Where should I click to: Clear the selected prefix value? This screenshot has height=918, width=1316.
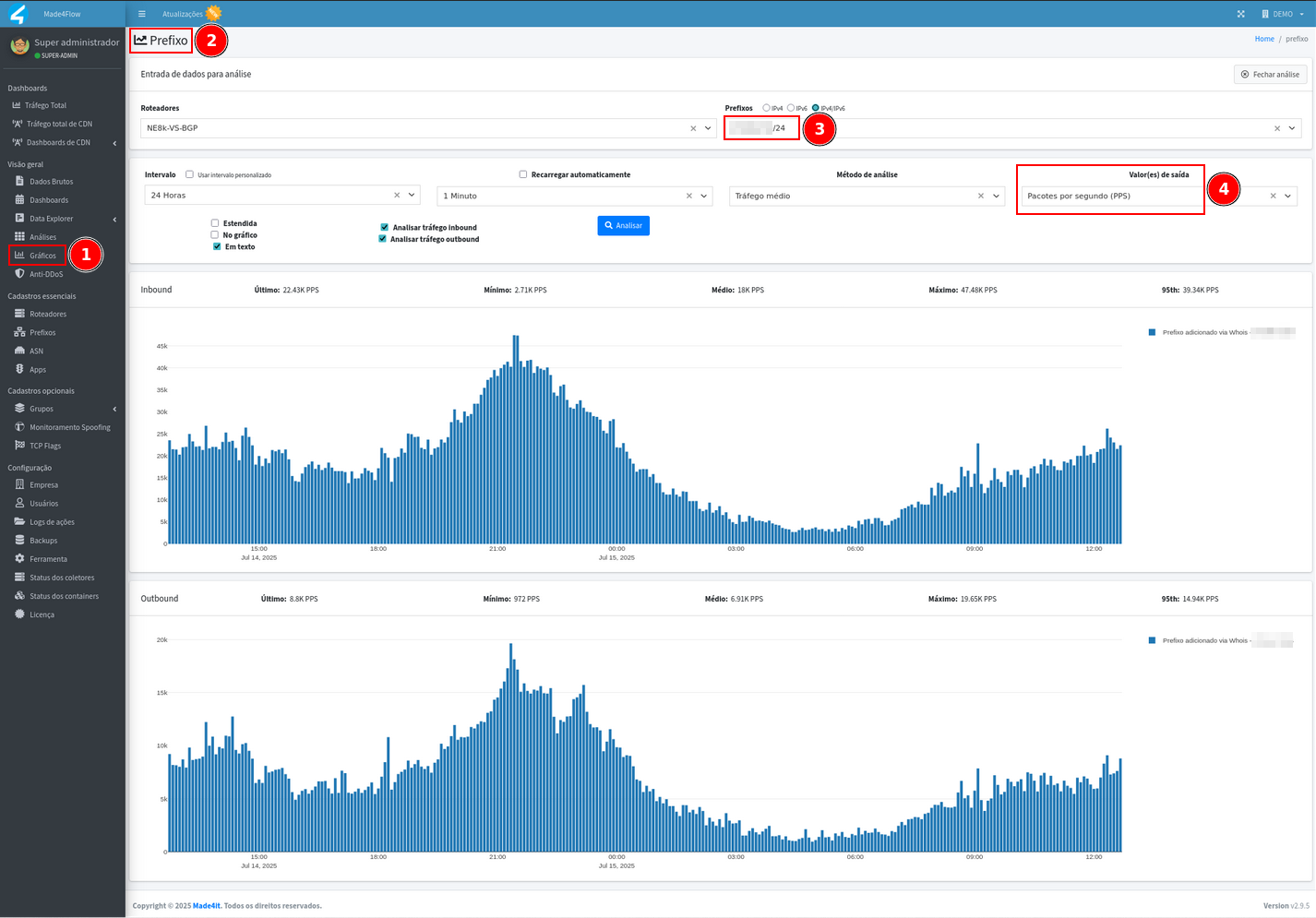1277,128
